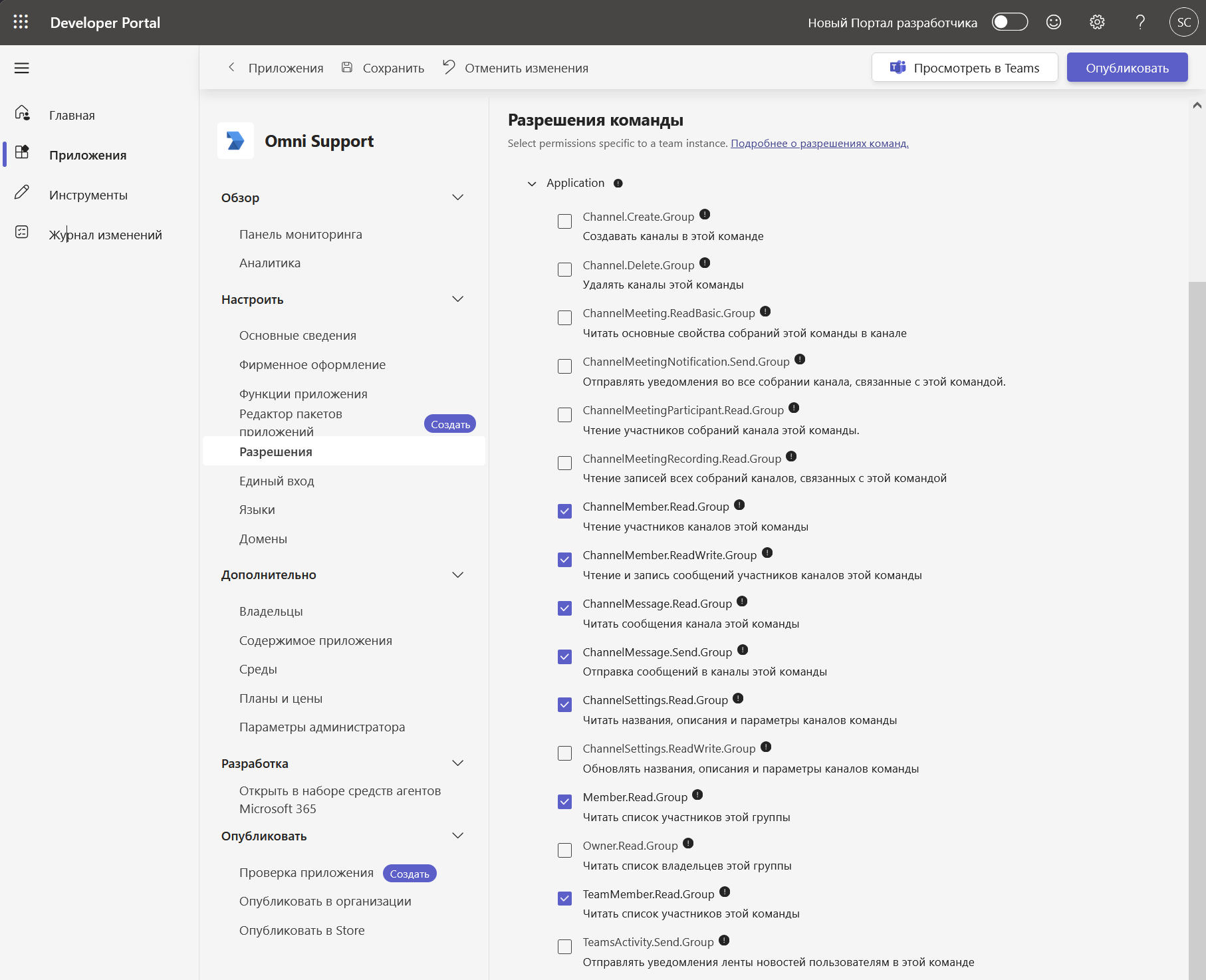Click info icon beside Member.Read.Group
1206x980 pixels.
tap(697, 795)
